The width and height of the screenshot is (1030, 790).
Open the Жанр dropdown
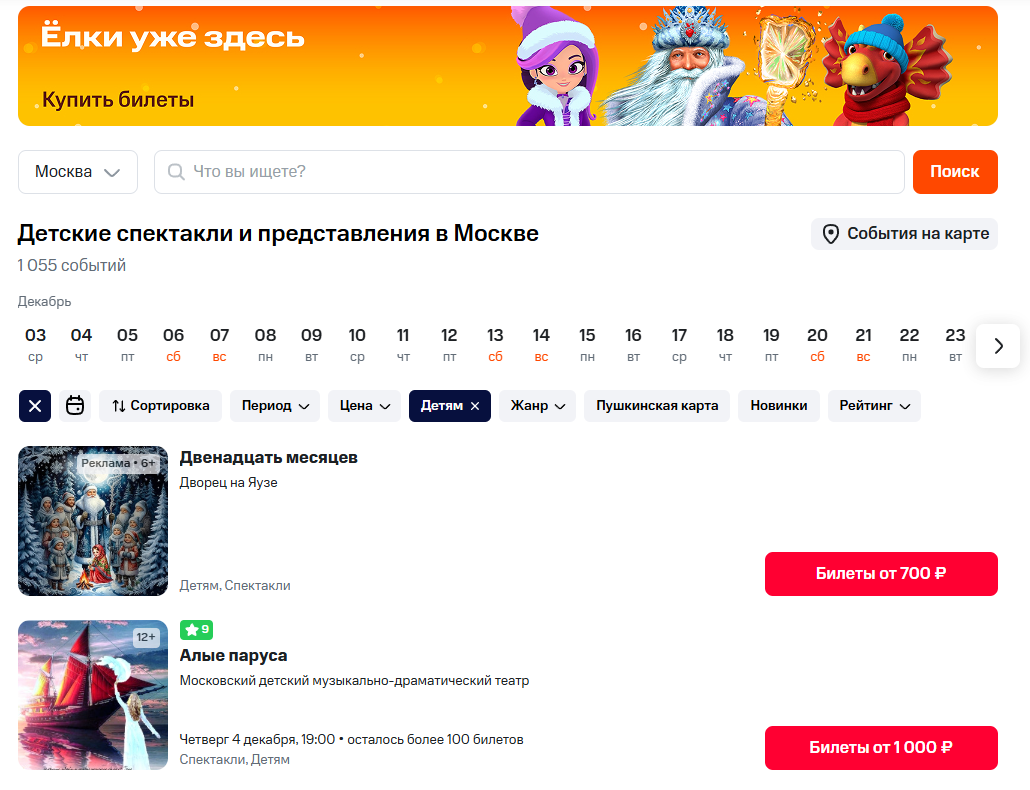[537, 406]
